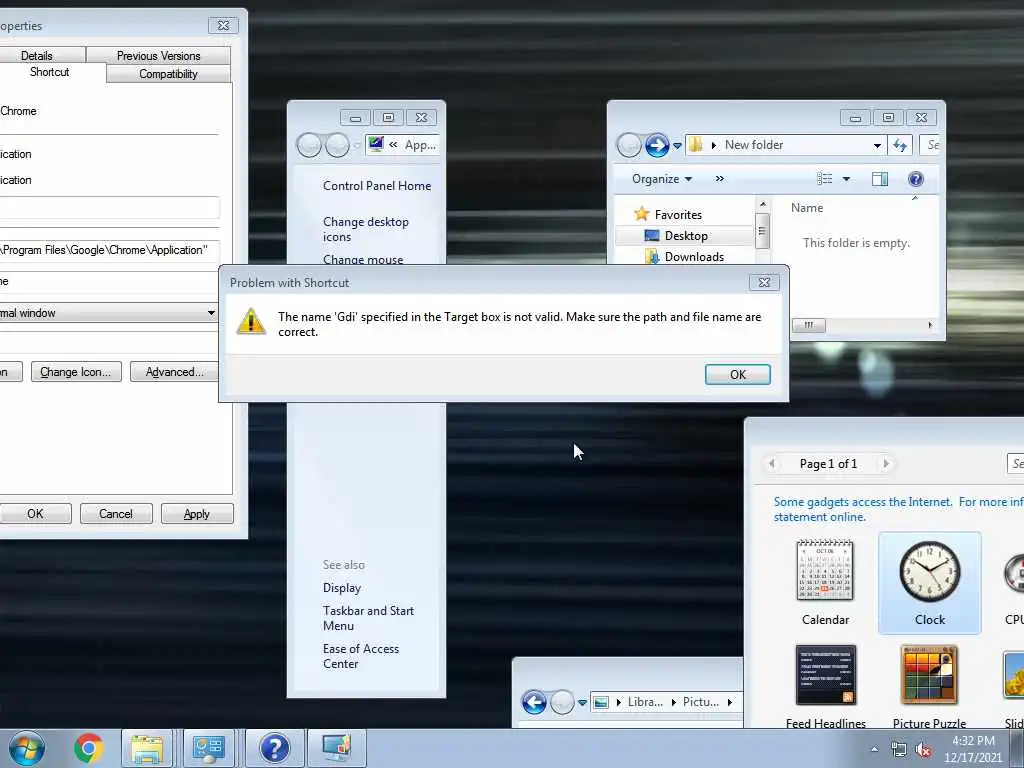Switch to the Details tab
Image resolution: width=1024 pixels, height=768 pixels.
click(37, 56)
